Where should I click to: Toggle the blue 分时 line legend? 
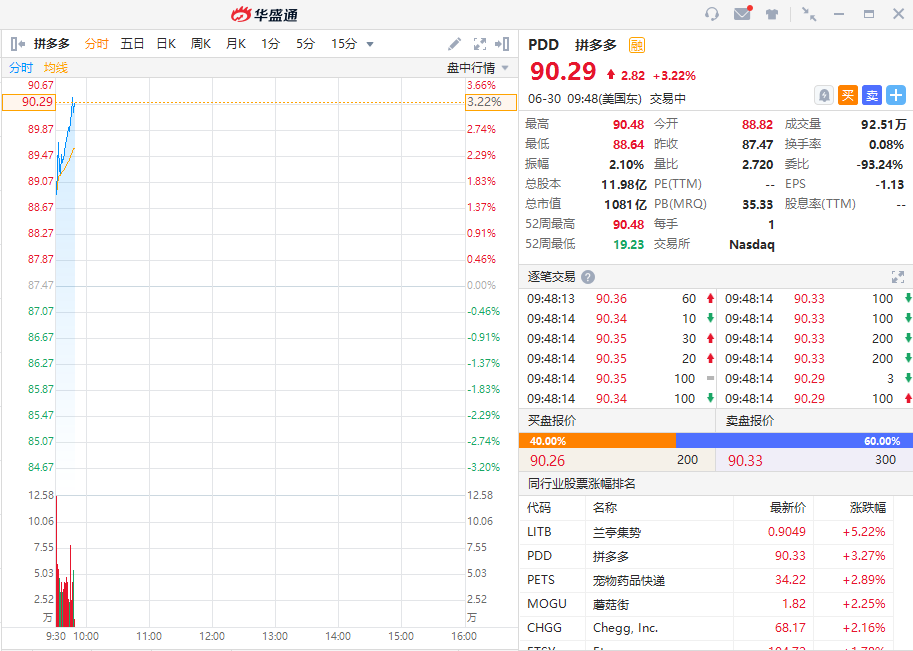point(21,68)
